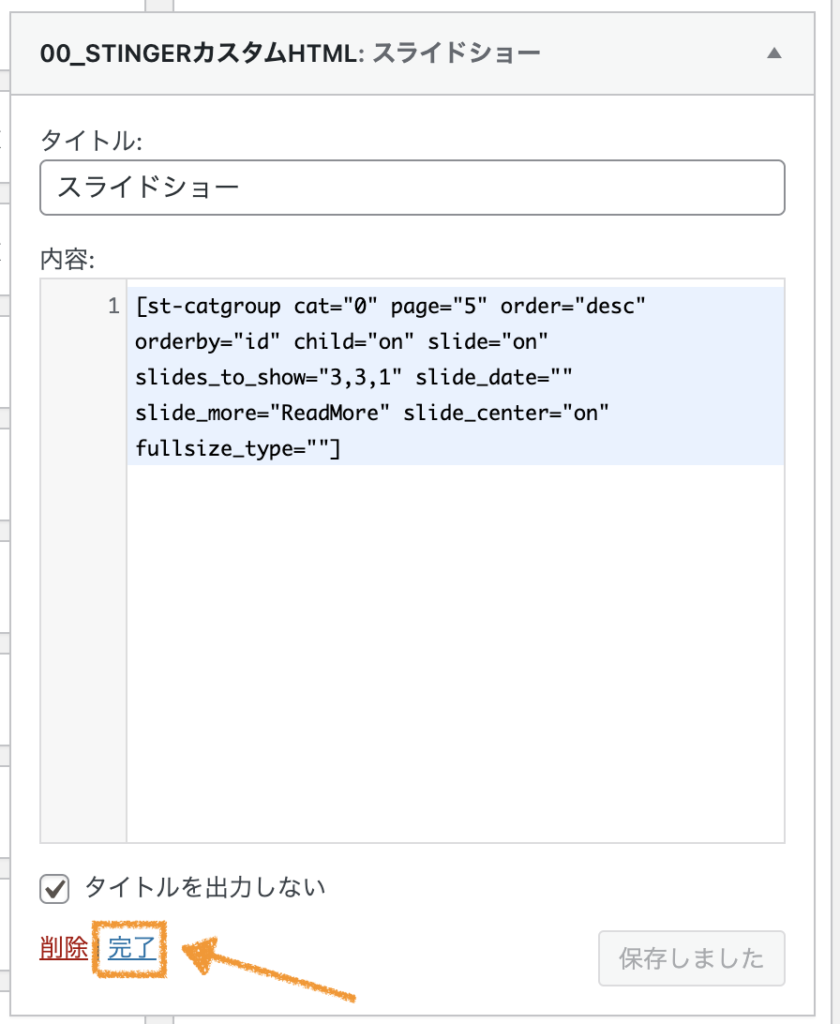Click the slide_date="" attribute in the code

(494, 377)
